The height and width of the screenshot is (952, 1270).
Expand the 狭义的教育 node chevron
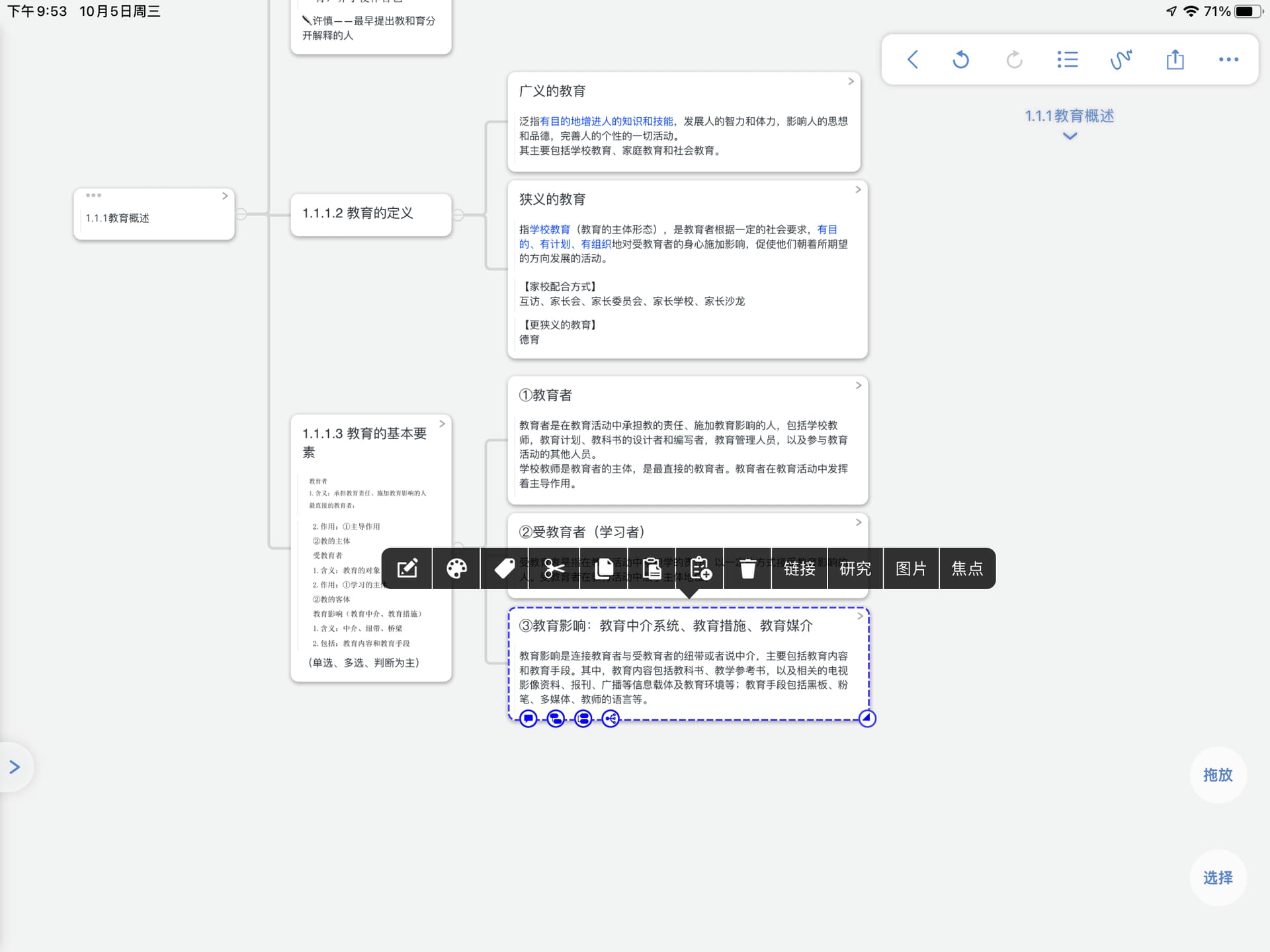[858, 190]
